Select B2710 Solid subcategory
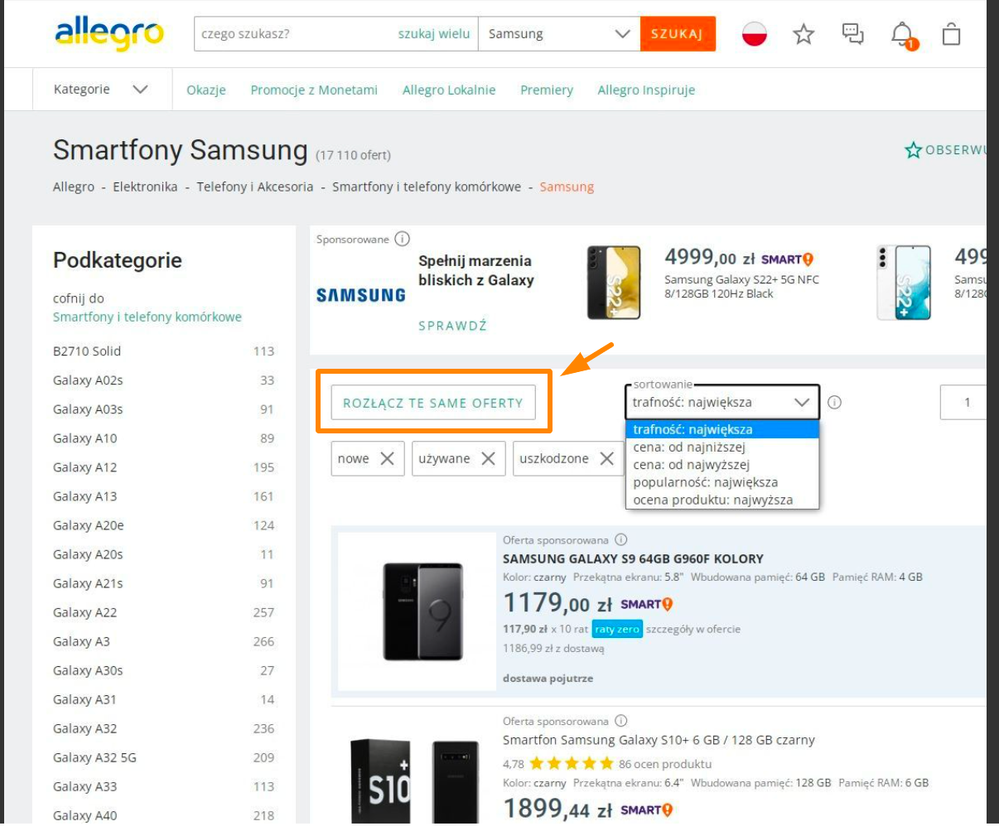The width and height of the screenshot is (999, 827). click(x=87, y=351)
